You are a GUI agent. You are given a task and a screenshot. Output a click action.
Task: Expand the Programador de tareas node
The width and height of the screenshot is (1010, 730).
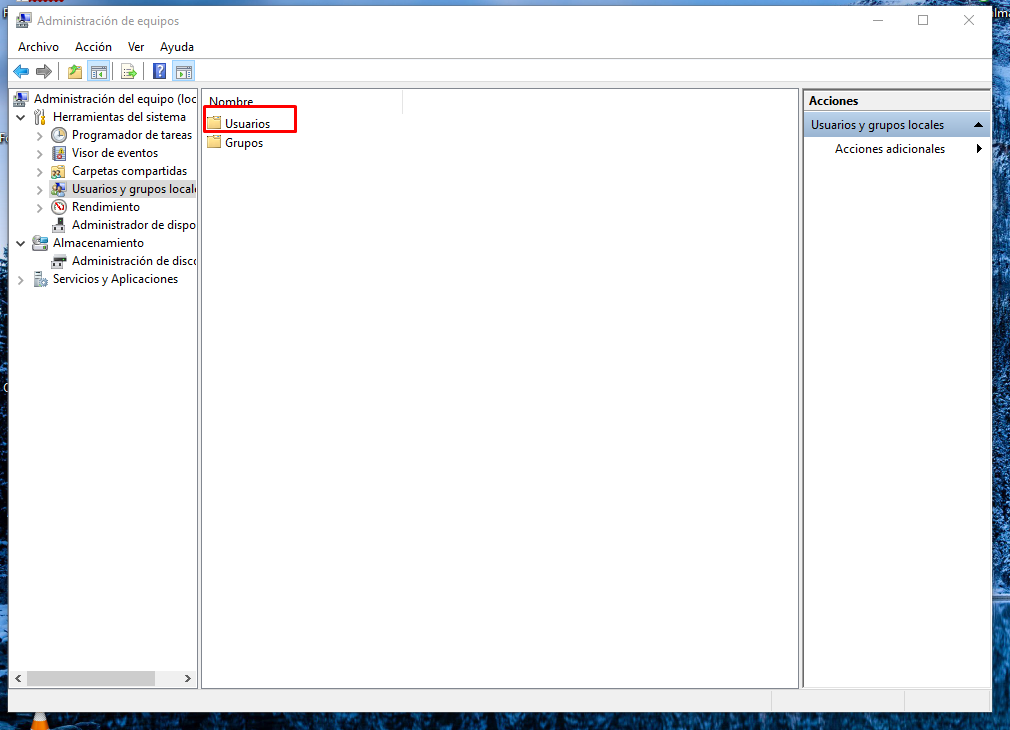point(40,135)
